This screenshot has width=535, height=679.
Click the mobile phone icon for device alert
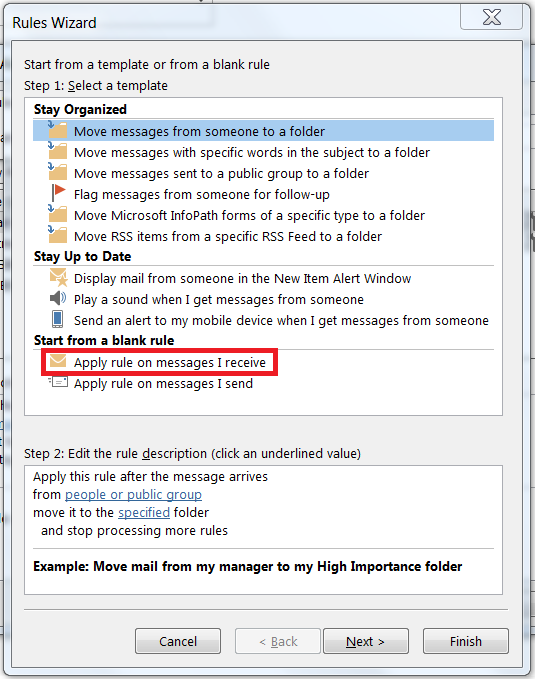coord(57,319)
